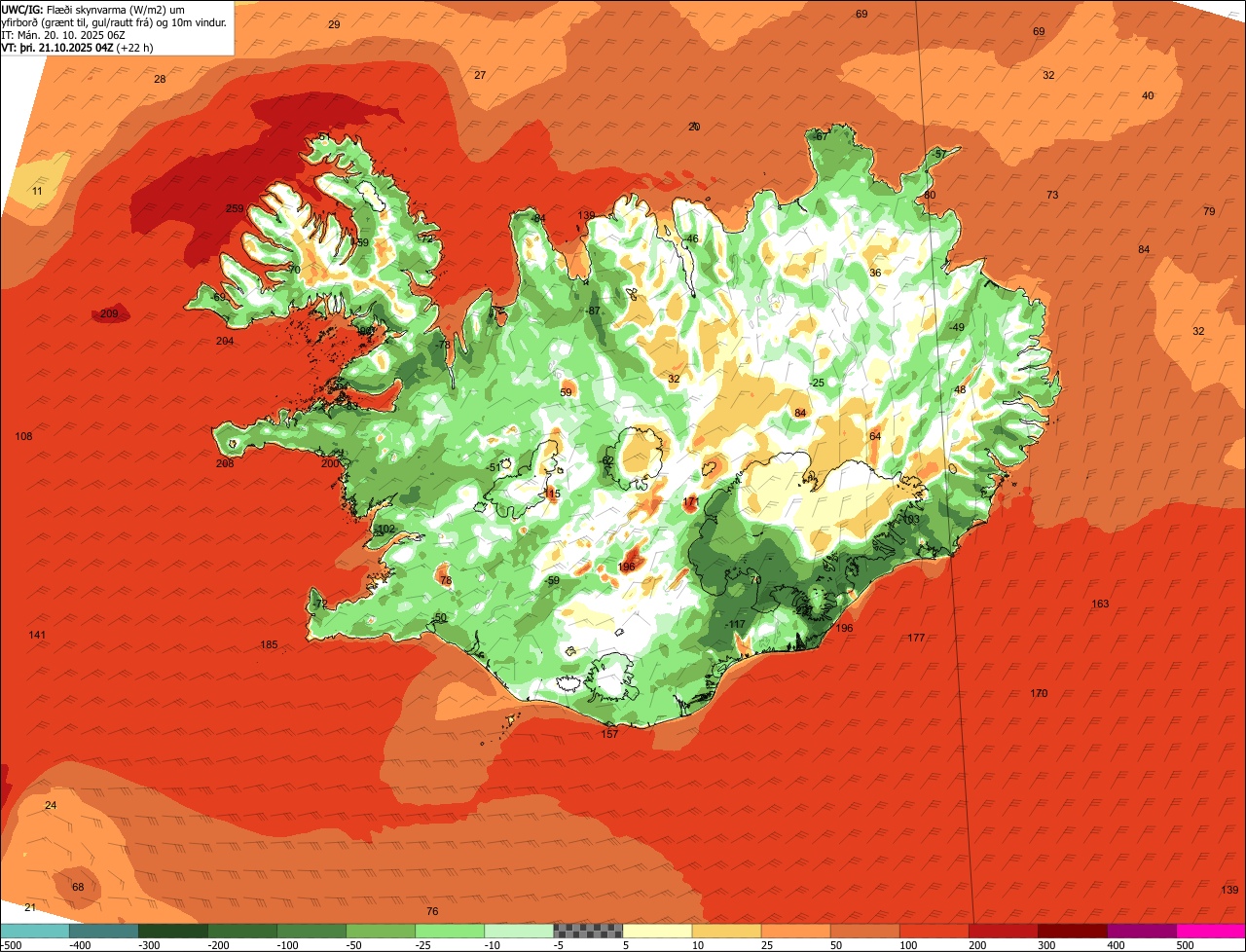Click the map value 204 west of Iceland
Viewport: 1246px width, 952px height.
[225, 341]
